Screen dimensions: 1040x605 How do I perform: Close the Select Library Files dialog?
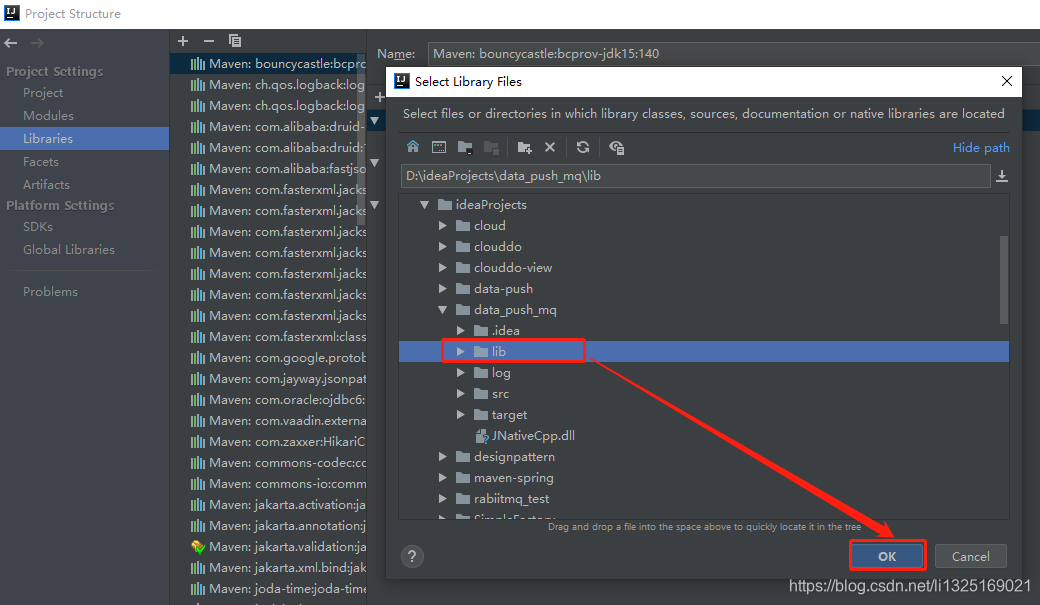pyautogui.click(x=1006, y=81)
